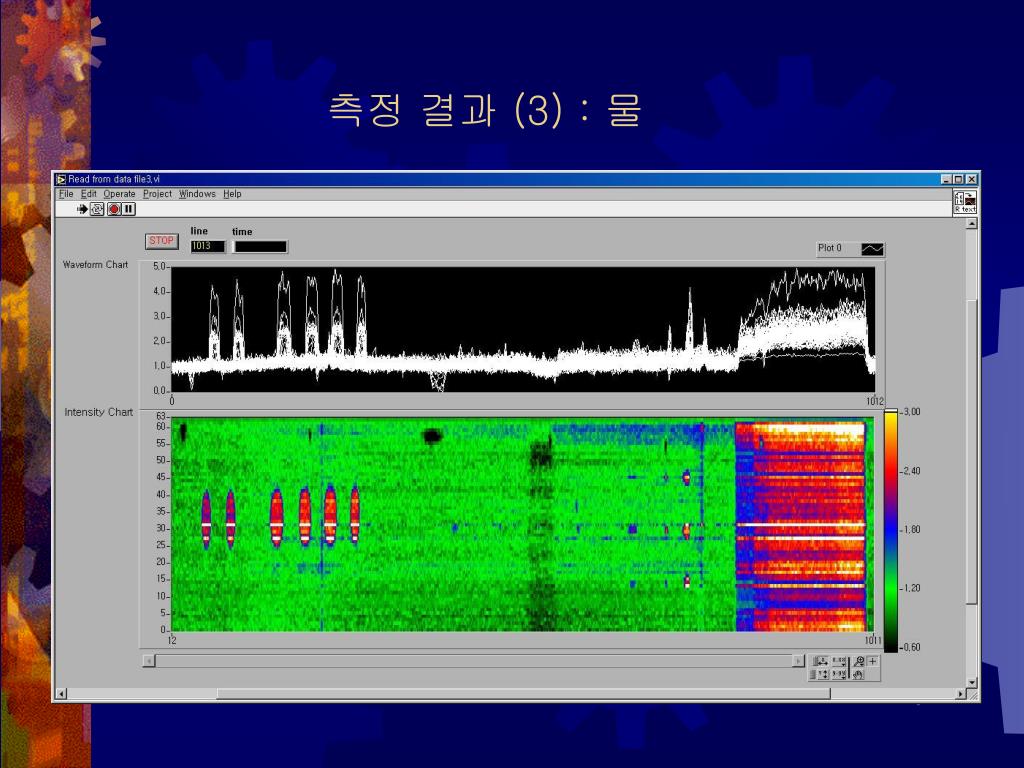
Task: Click the intensity chart scrollbar's left arrow
Action: (x=149, y=661)
